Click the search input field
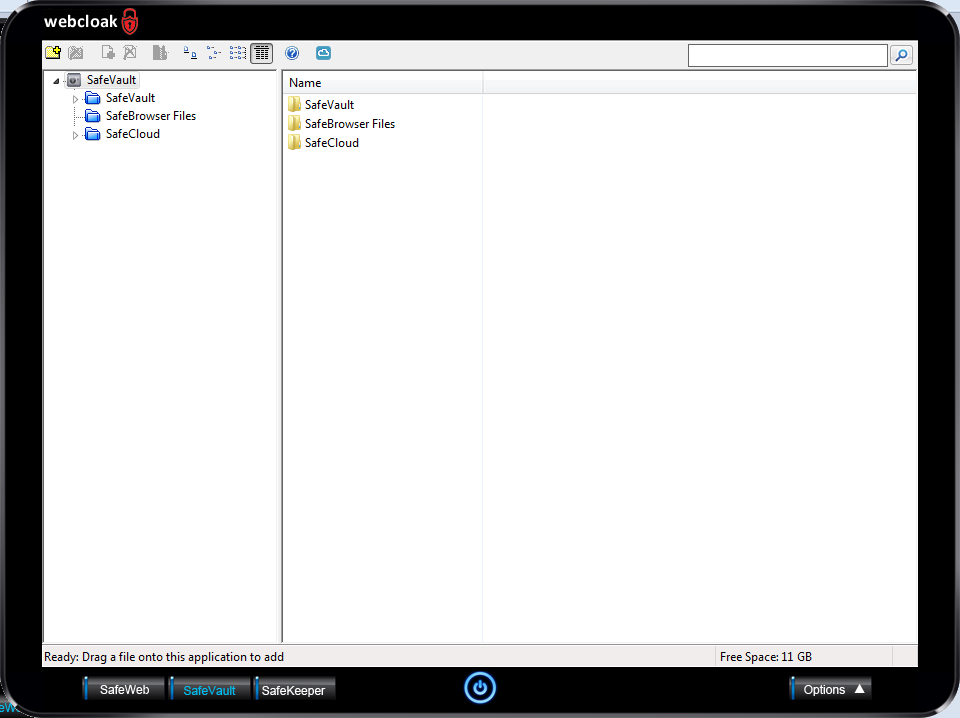This screenshot has width=960, height=718. coord(787,56)
